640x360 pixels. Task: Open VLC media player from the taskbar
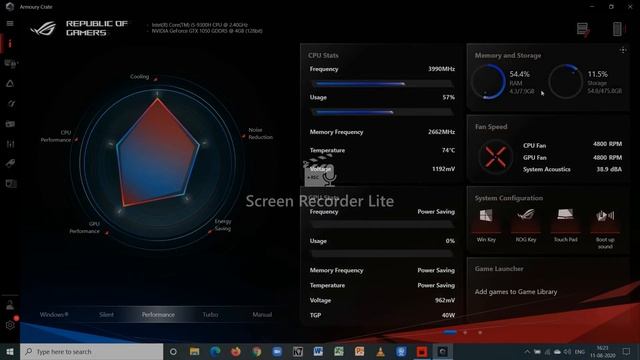[380, 351]
